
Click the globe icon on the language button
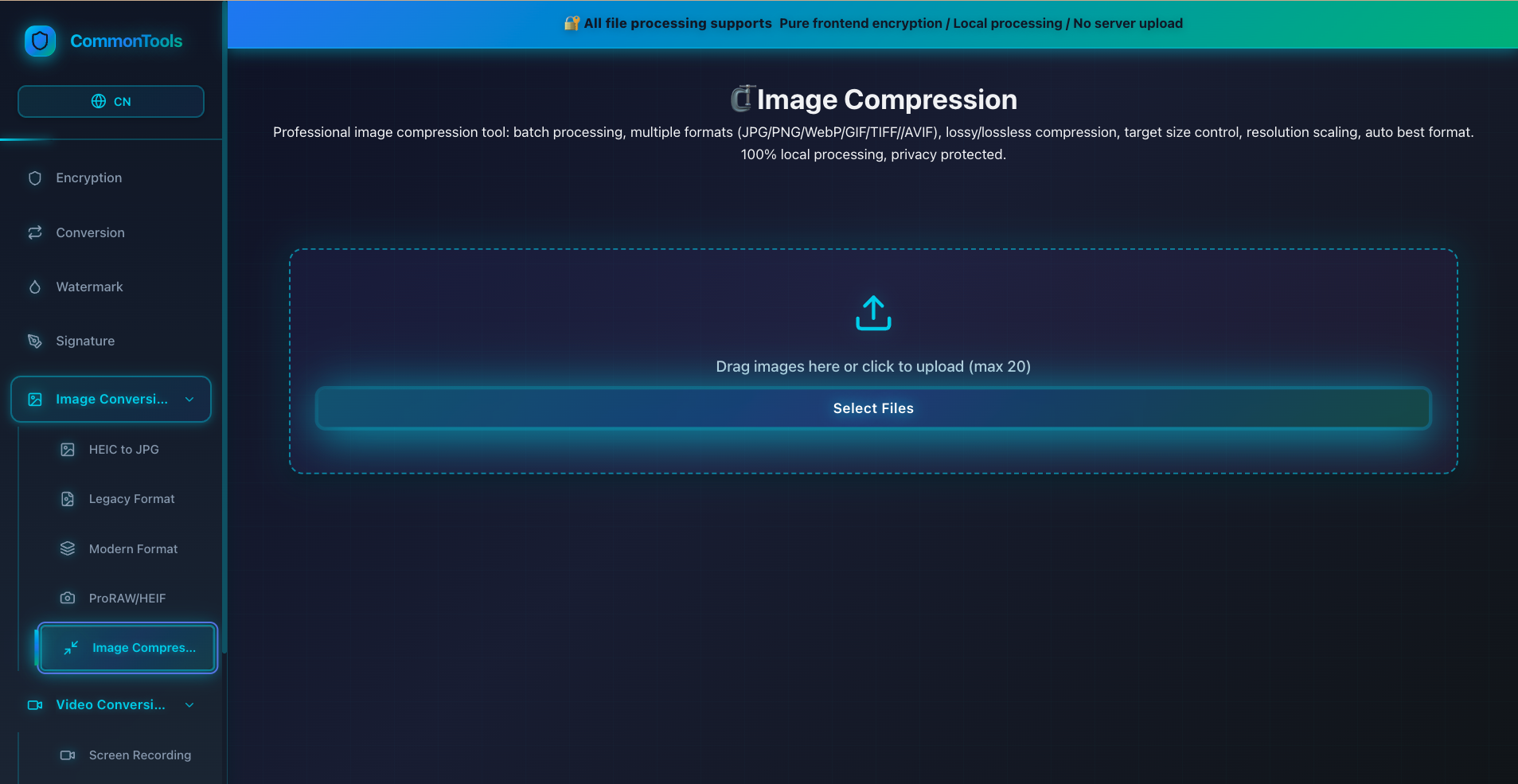pos(99,101)
